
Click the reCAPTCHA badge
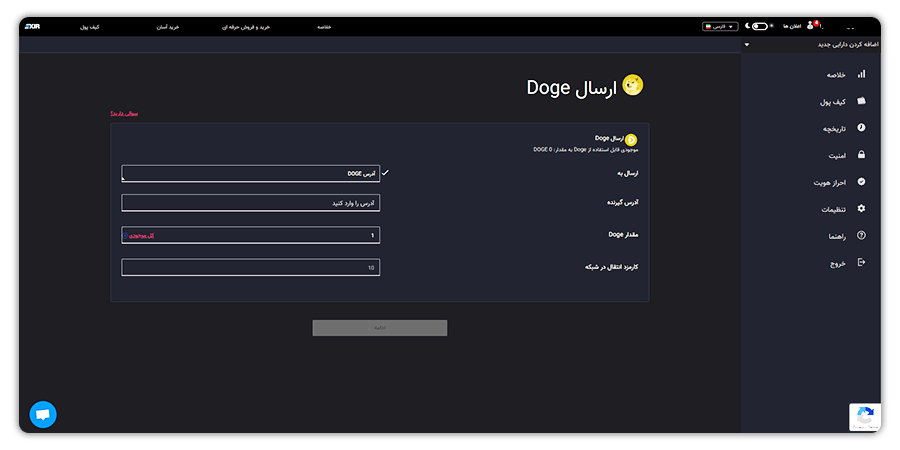(x=865, y=417)
